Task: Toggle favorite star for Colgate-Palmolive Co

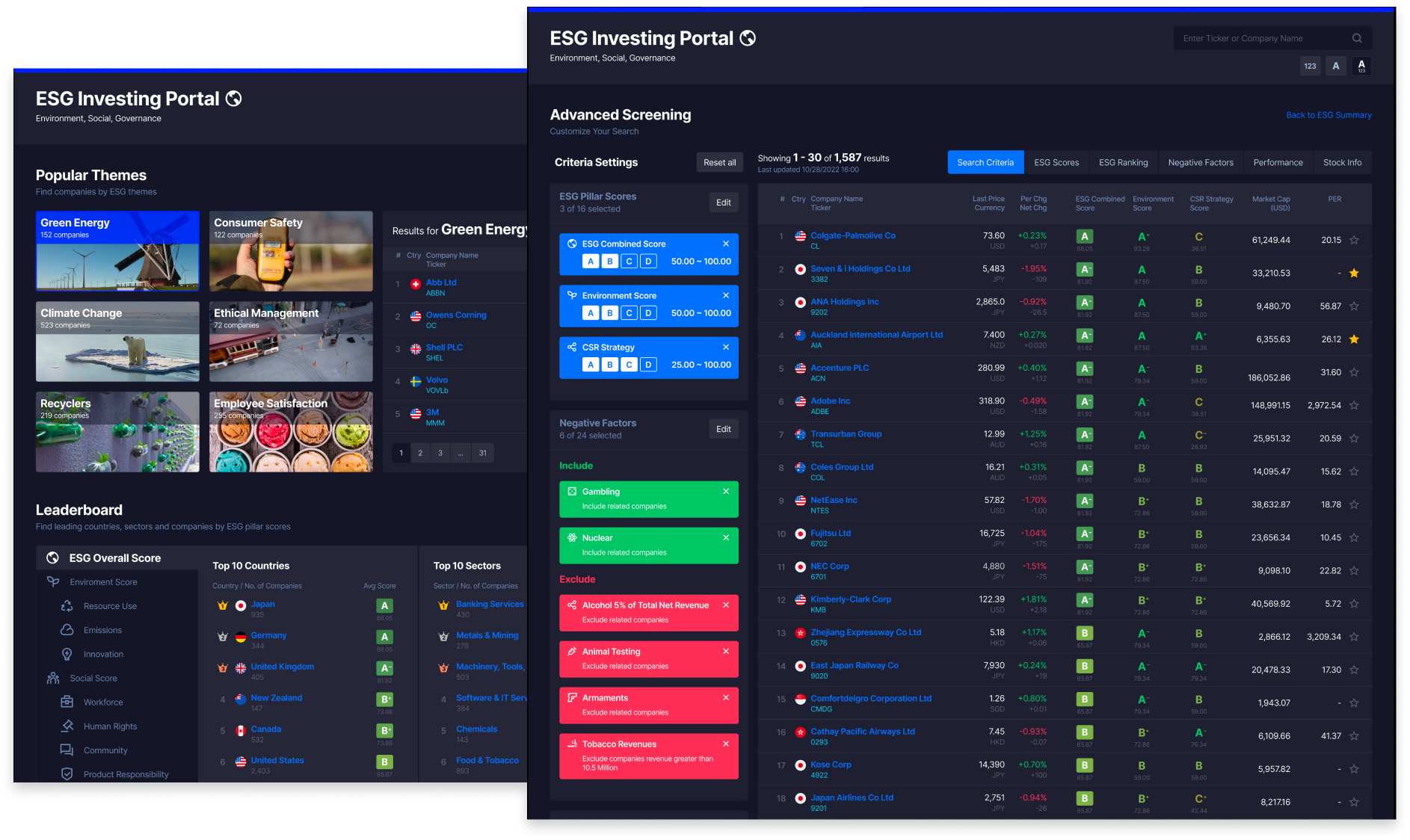Action: (x=1354, y=240)
